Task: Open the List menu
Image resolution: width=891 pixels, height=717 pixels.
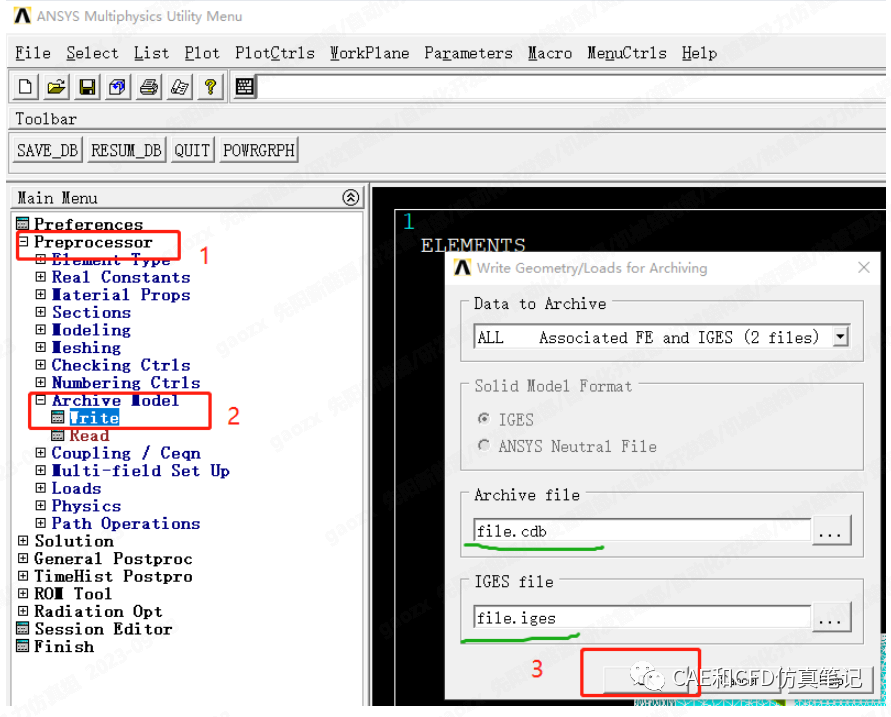Action: coord(151,53)
